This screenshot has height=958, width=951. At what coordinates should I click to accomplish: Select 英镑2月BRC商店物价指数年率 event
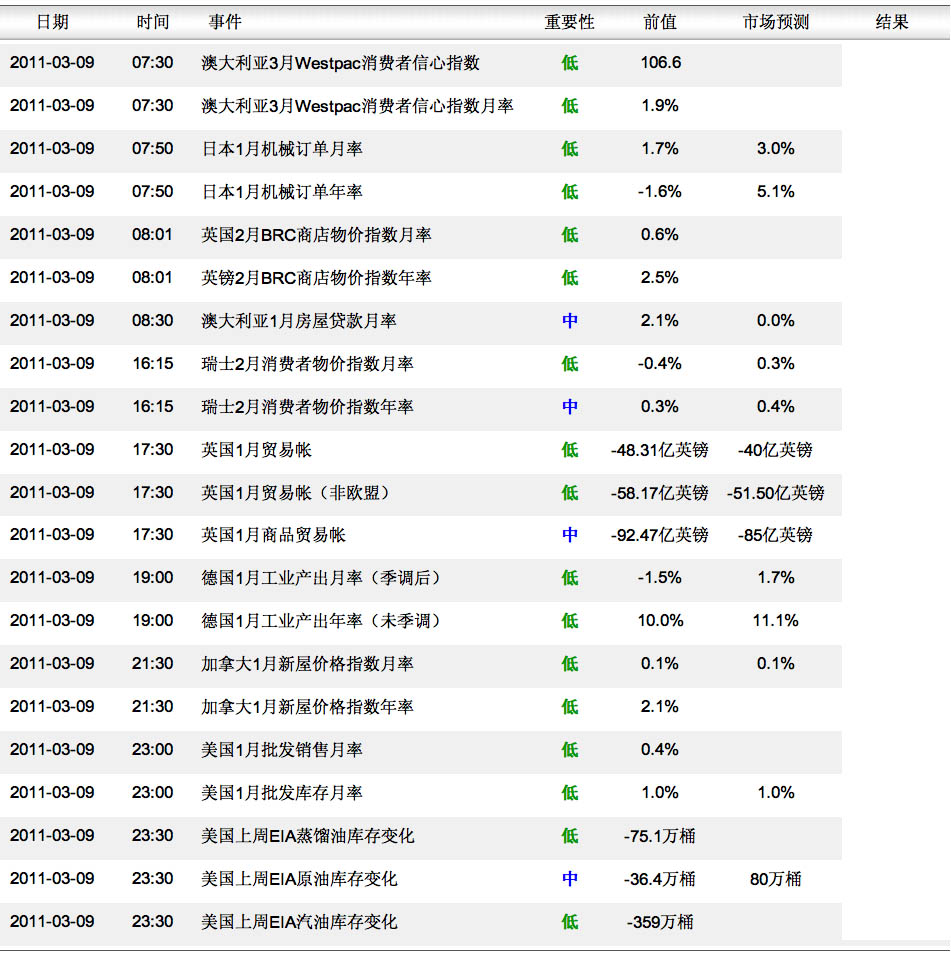[x=316, y=277]
